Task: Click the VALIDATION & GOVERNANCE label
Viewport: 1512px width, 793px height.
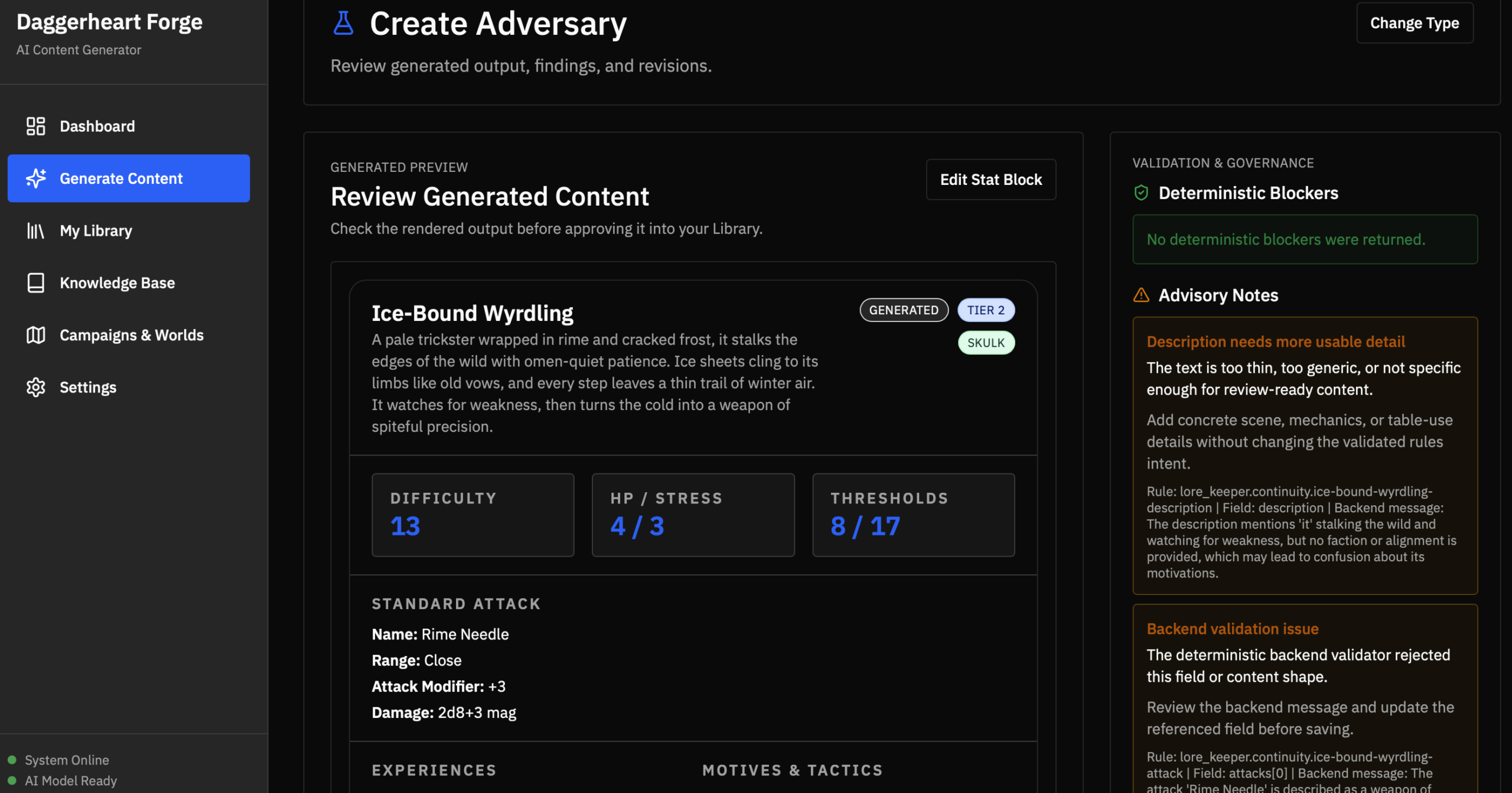Action: [x=1223, y=163]
